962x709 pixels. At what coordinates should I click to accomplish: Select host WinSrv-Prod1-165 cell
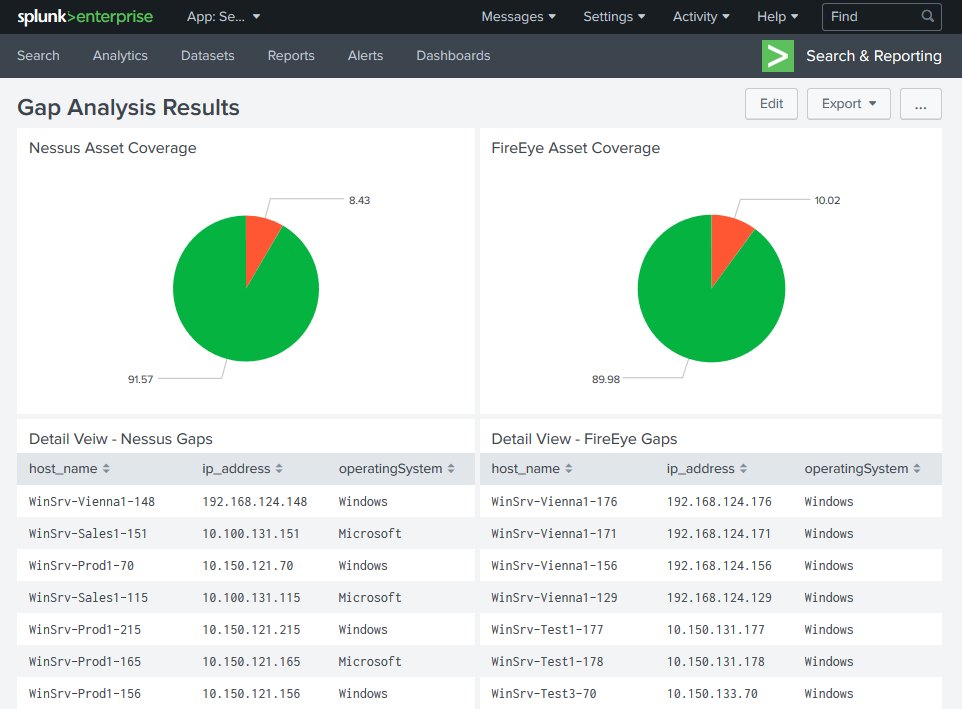click(x=85, y=661)
